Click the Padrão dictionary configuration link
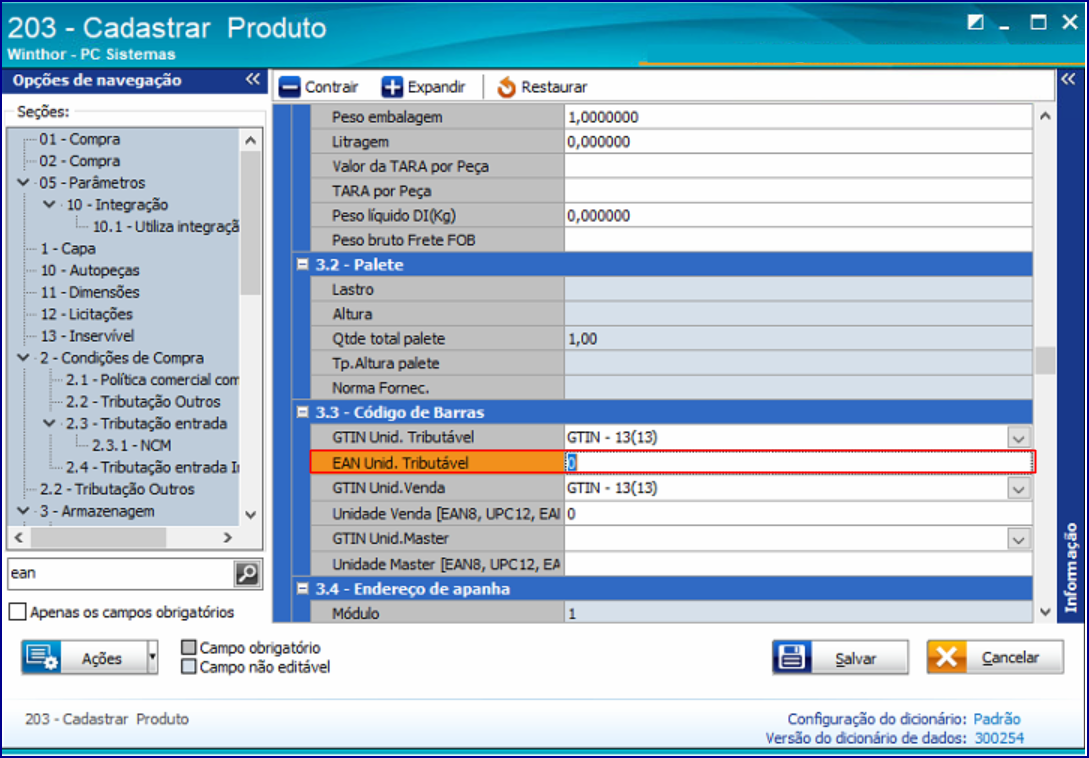The height and width of the screenshot is (758, 1089). point(997,719)
